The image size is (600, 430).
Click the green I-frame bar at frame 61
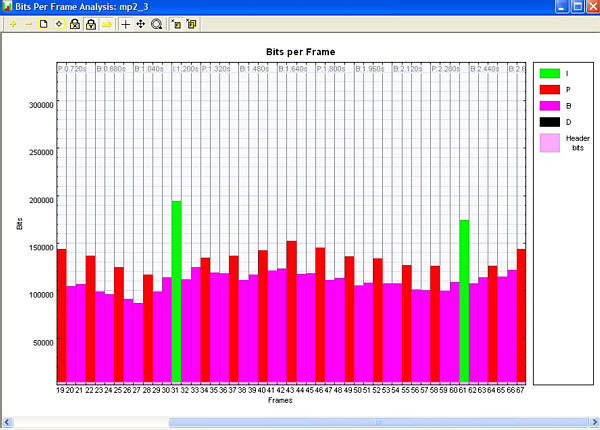pyautogui.click(x=464, y=300)
